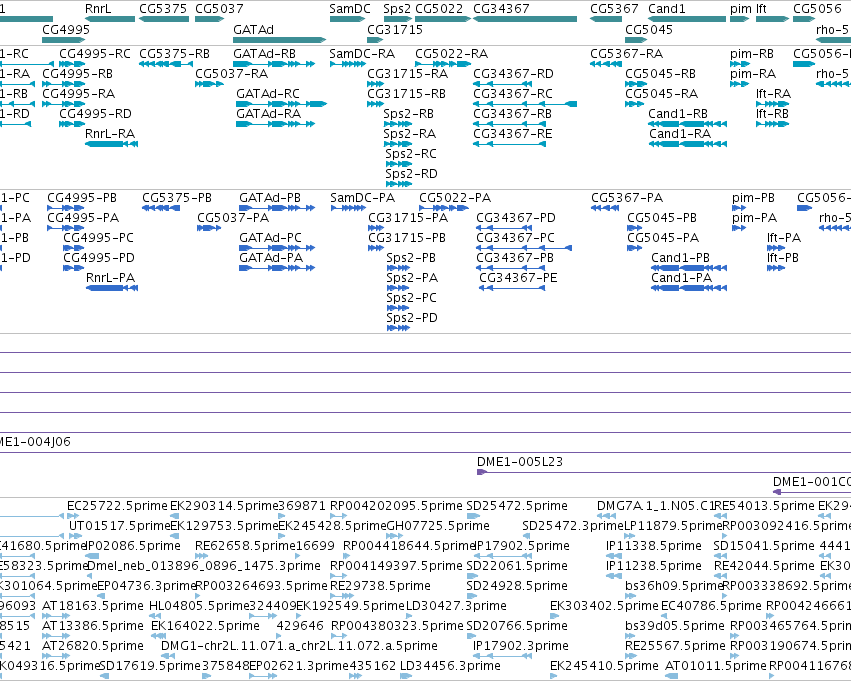Click the HL04805.5prime EST label
851x681 pixels.
[199, 606]
